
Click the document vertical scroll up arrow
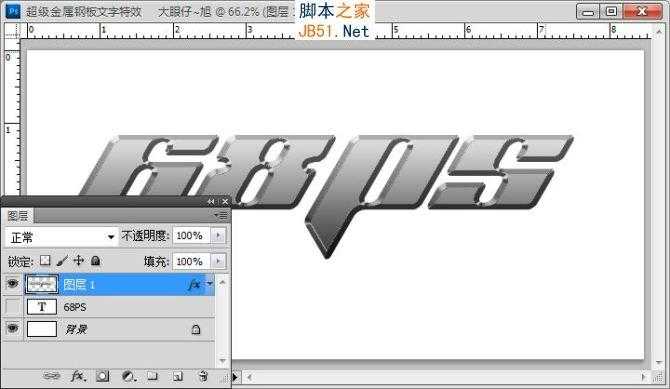point(659,31)
